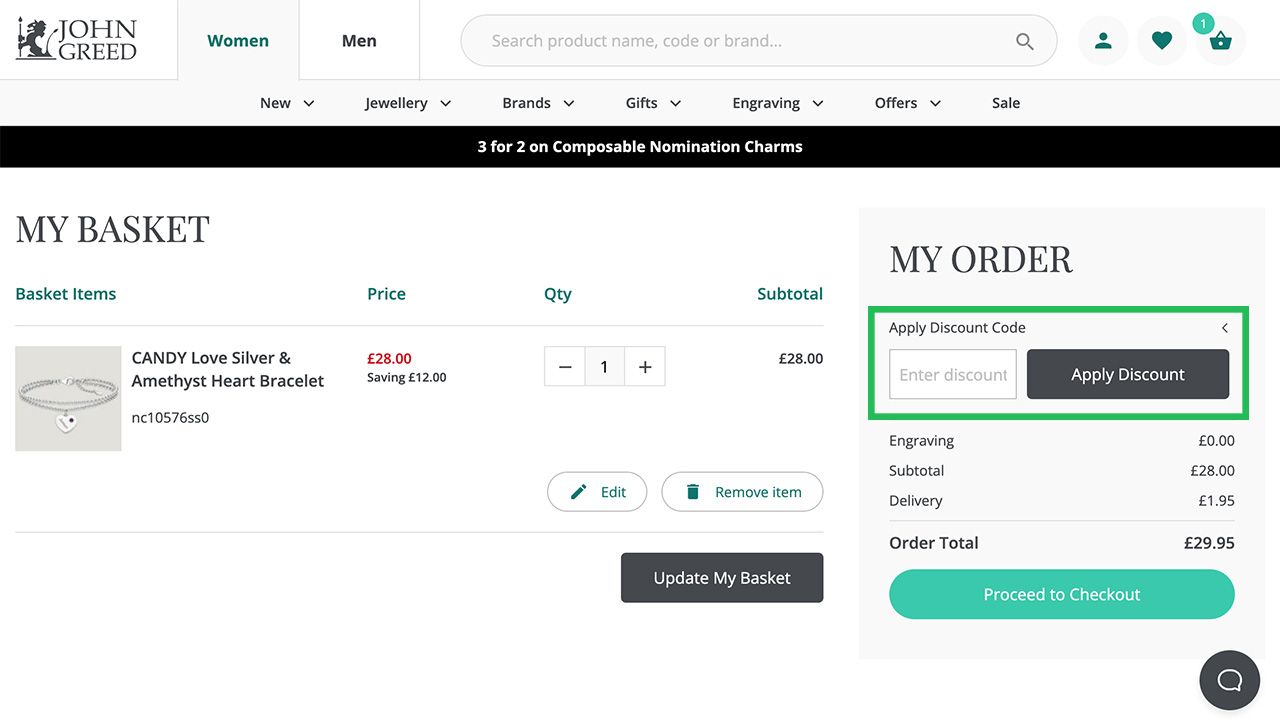The image size is (1280, 720).
Task: Expand the Brands menu
Action: 538,103
